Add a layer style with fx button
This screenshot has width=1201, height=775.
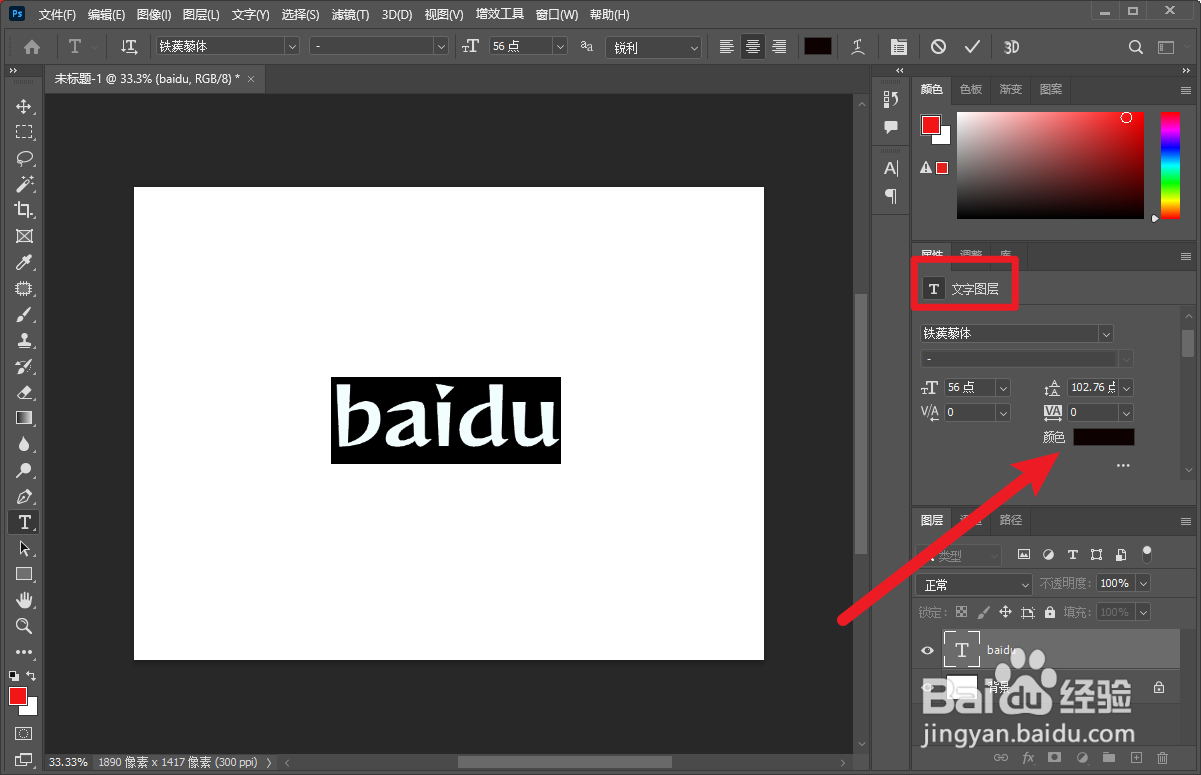[1028, 759]
